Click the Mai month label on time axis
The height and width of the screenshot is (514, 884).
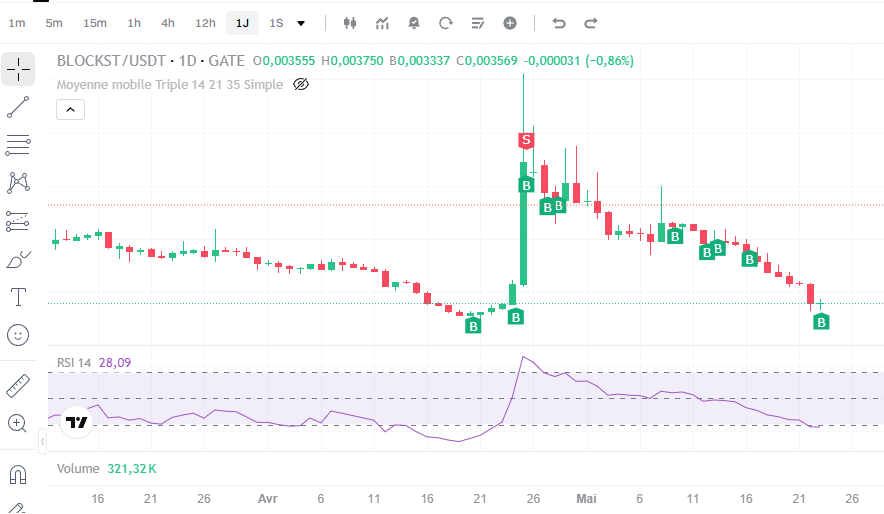(x=586, y=499)
